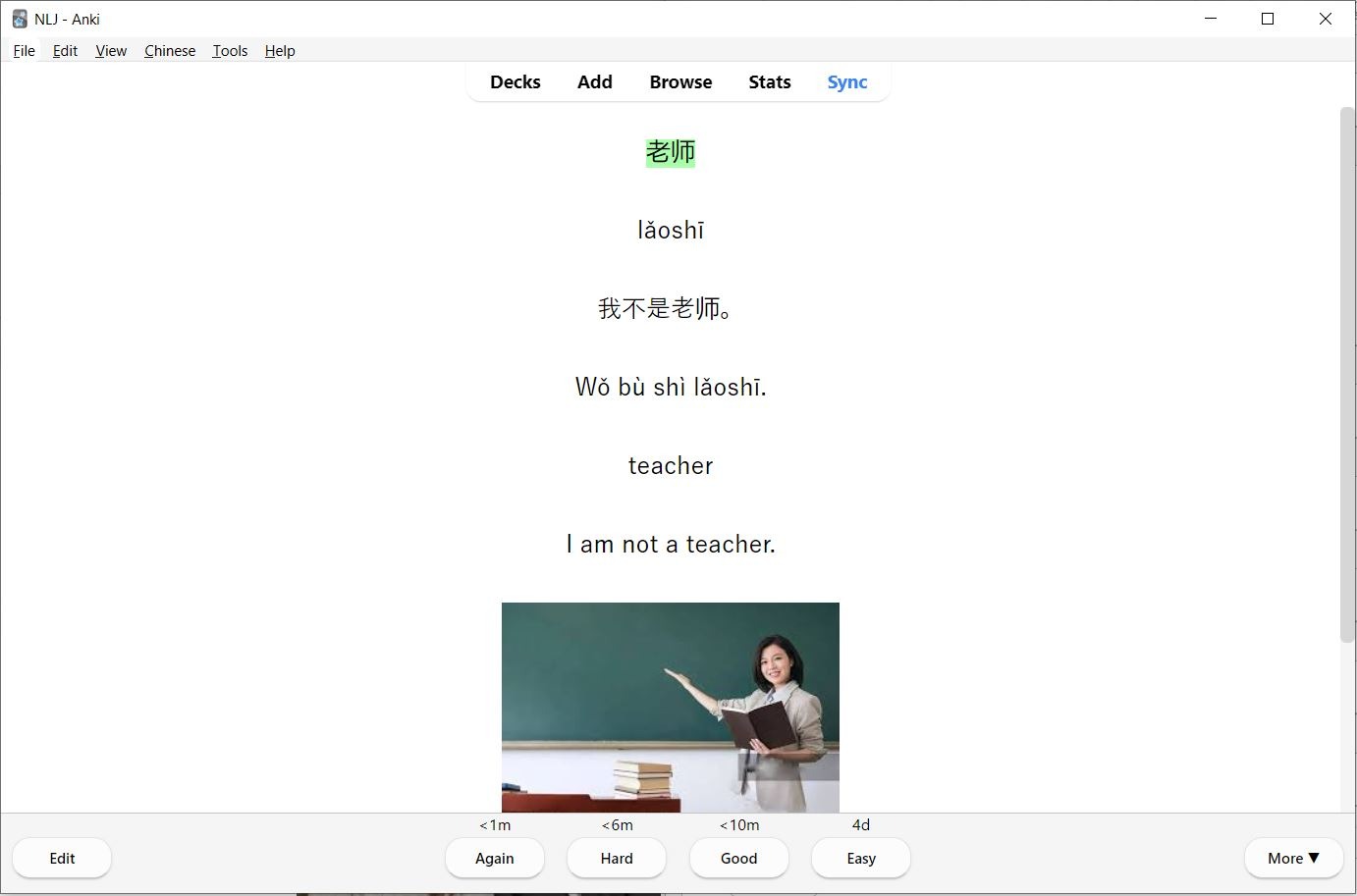Click the sentence 我不是老师。
The width and height of the screenshot is (1357, 896).
pyautogui.click(x=666, y=309)
